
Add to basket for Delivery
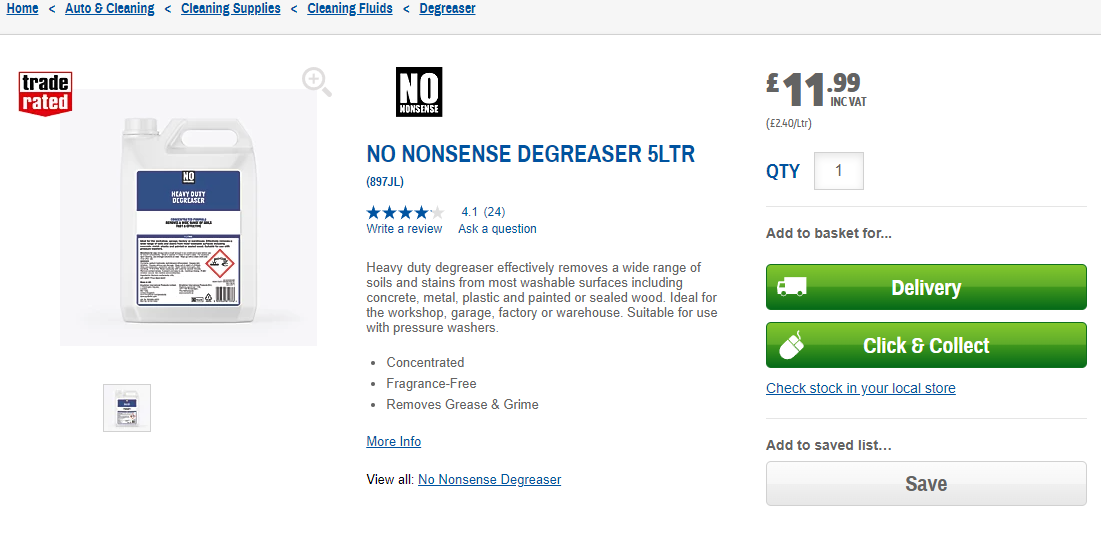(926, 287)
